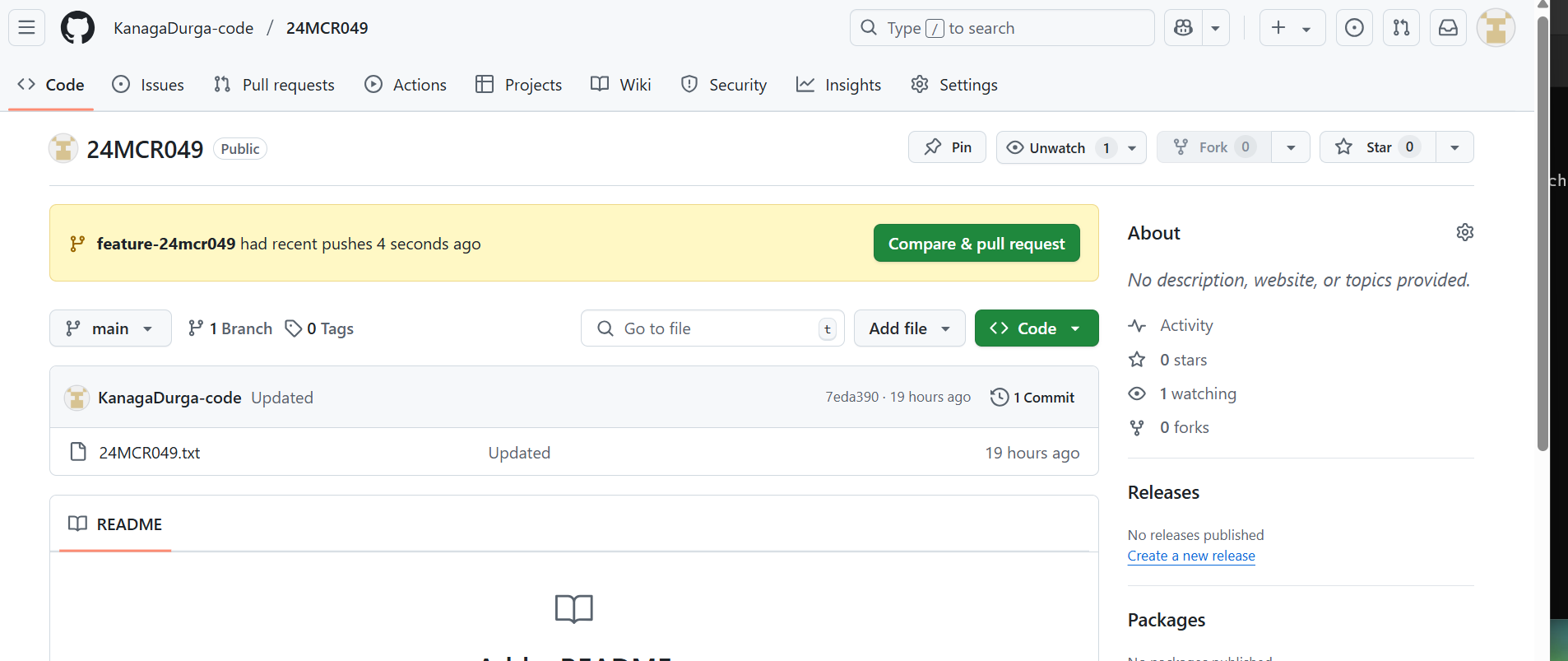The width and height of the screenshot is (1568, 661).
Task: View the 0 stars link
Action: point(1168,360)
